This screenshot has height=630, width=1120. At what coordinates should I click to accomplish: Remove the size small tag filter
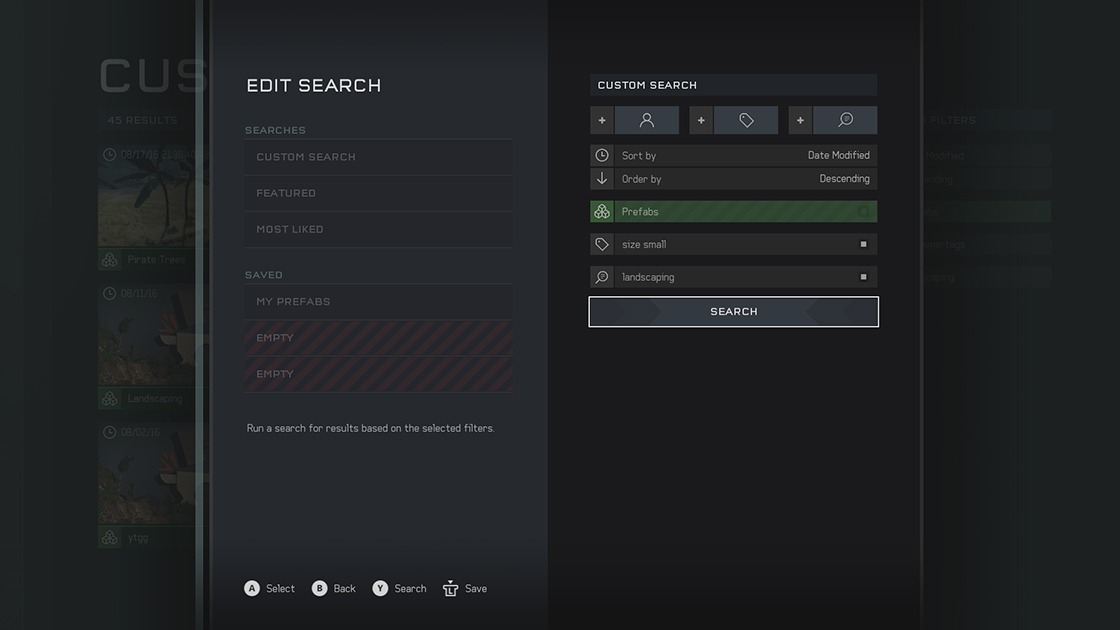pos(864,244)
